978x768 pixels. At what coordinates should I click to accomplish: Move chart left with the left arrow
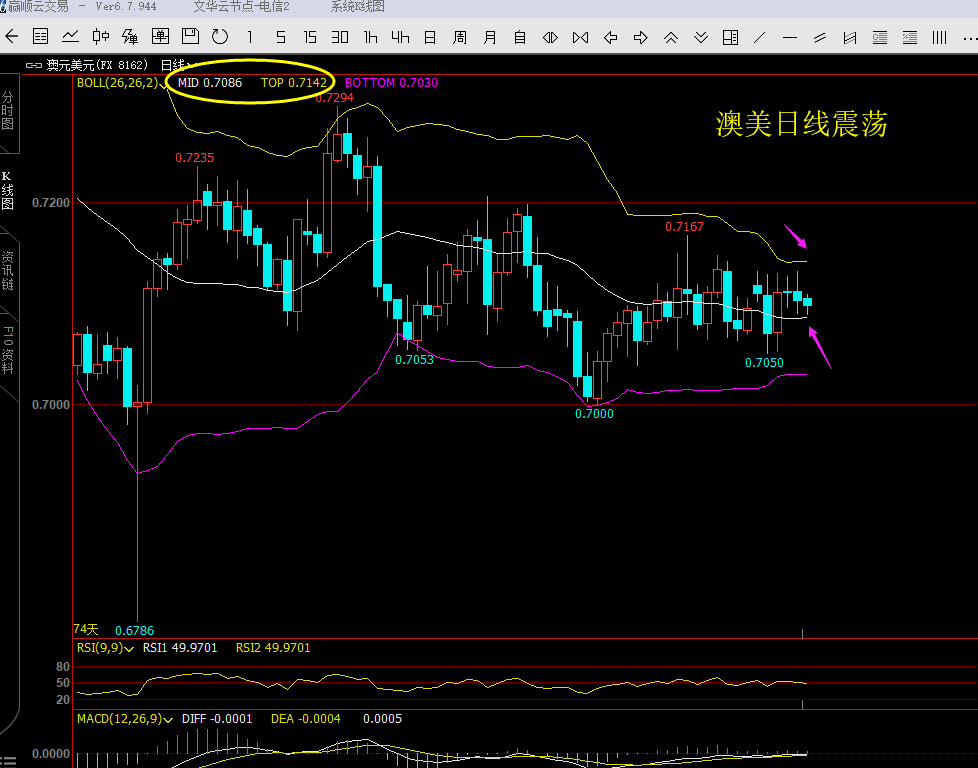coord(611,37)
